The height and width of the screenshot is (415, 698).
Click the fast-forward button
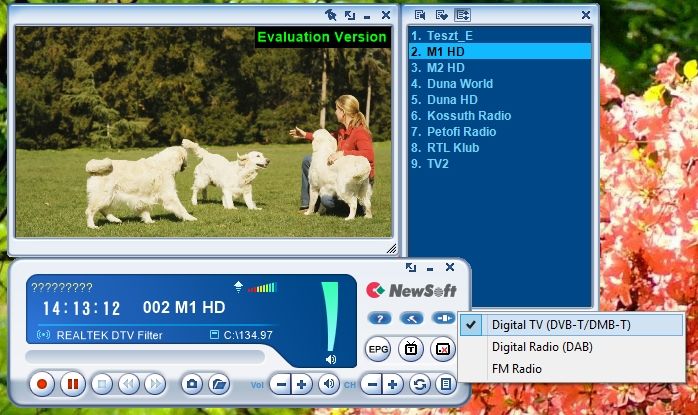(x=155, y=384)
